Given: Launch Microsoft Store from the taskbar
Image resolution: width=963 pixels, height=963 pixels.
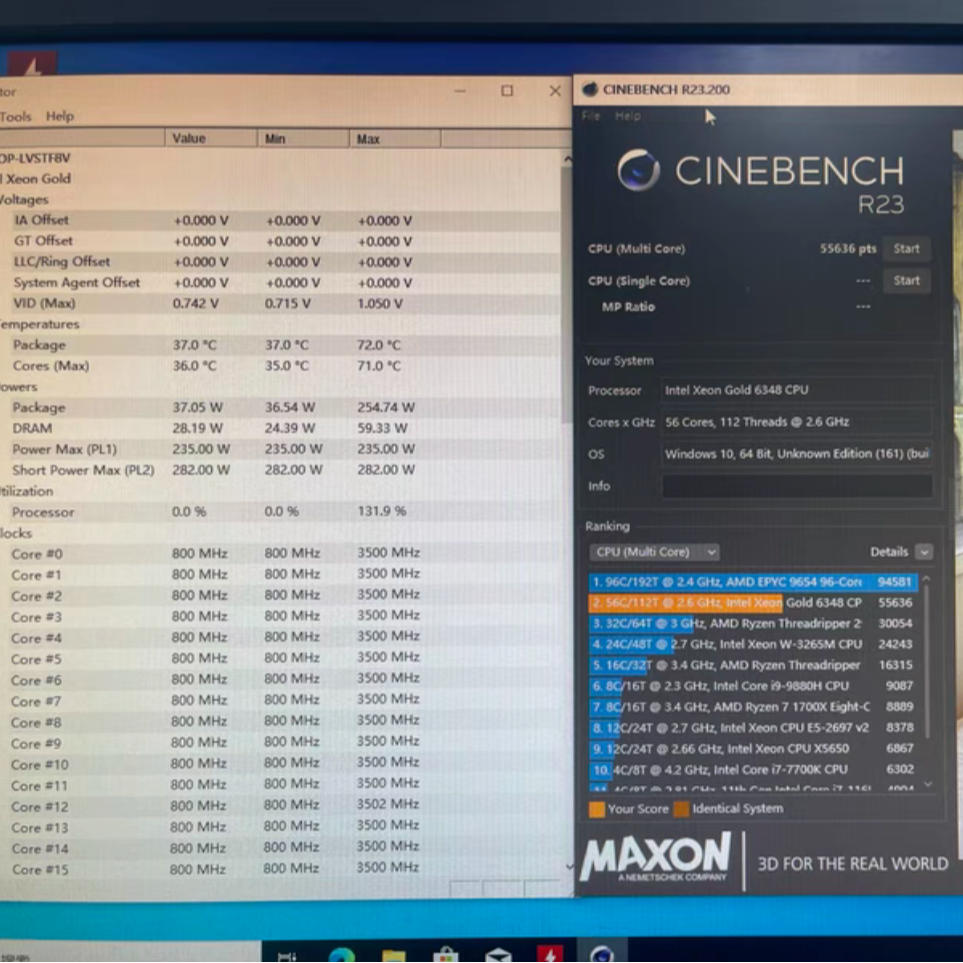Looking at the screenshot, I should (446, 953).
